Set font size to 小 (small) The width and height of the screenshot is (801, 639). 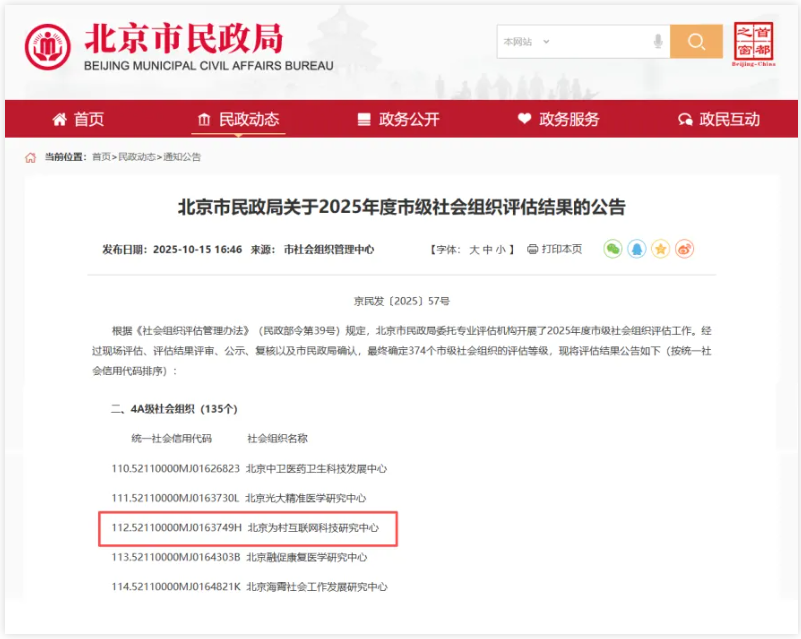click(x=500, y=249)
